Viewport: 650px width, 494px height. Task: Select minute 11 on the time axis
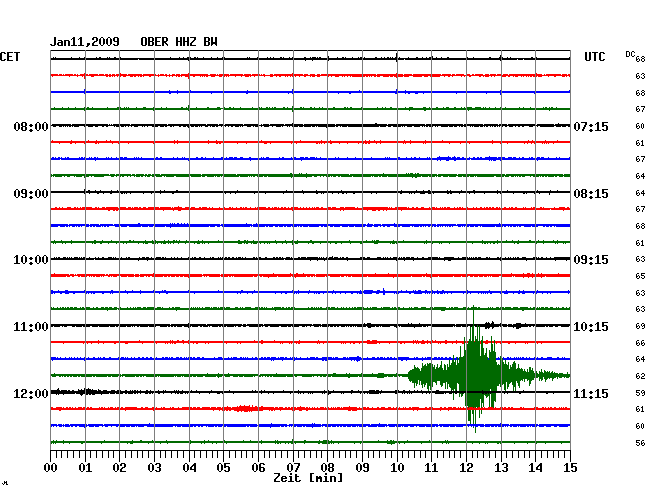pos(432,467)
